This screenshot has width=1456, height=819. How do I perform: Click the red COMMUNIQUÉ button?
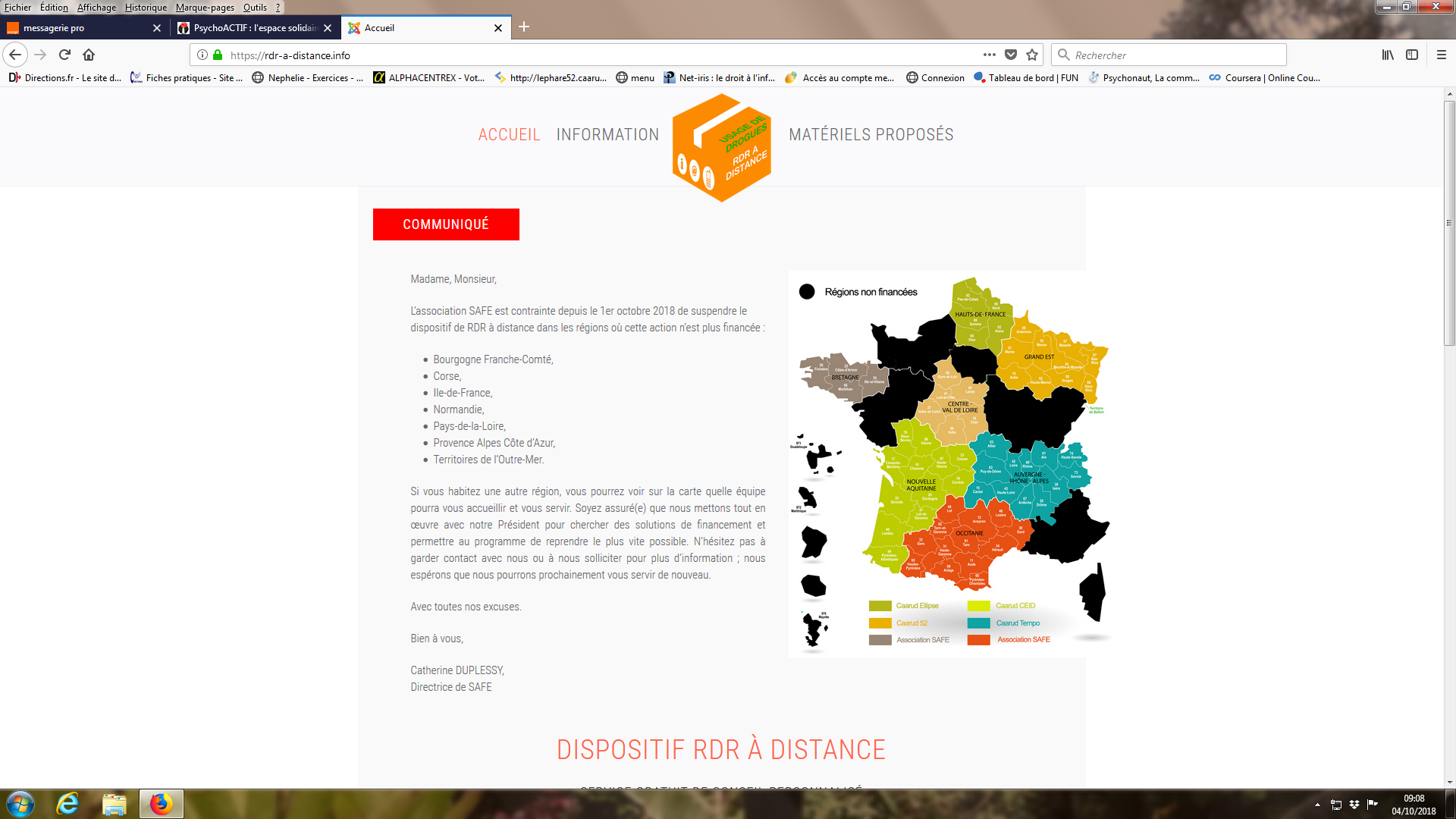(446, 224)
